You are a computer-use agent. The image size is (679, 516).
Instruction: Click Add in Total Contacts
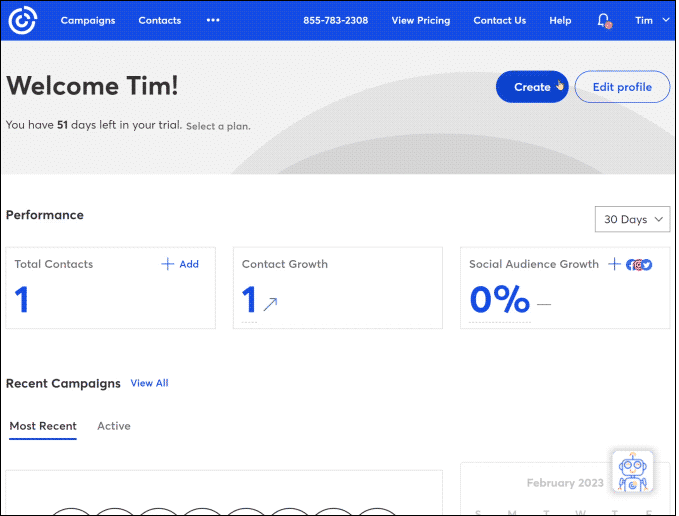coord(181,264)
